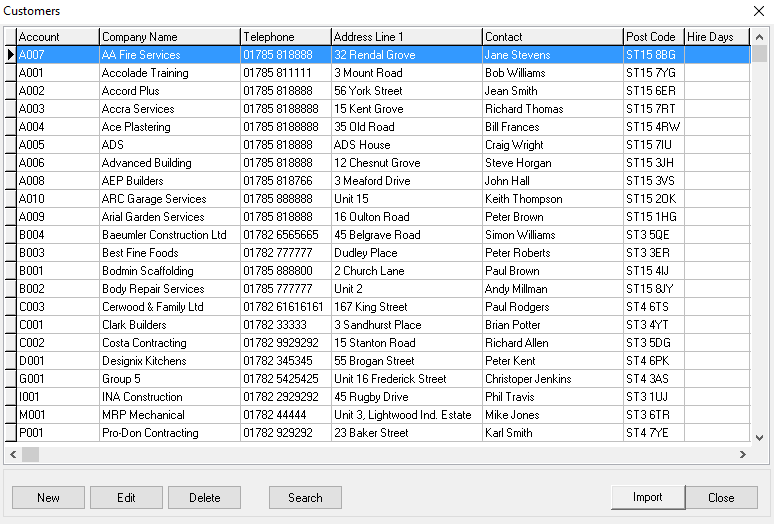Click telephone 01785 818766

coord(286,181)
